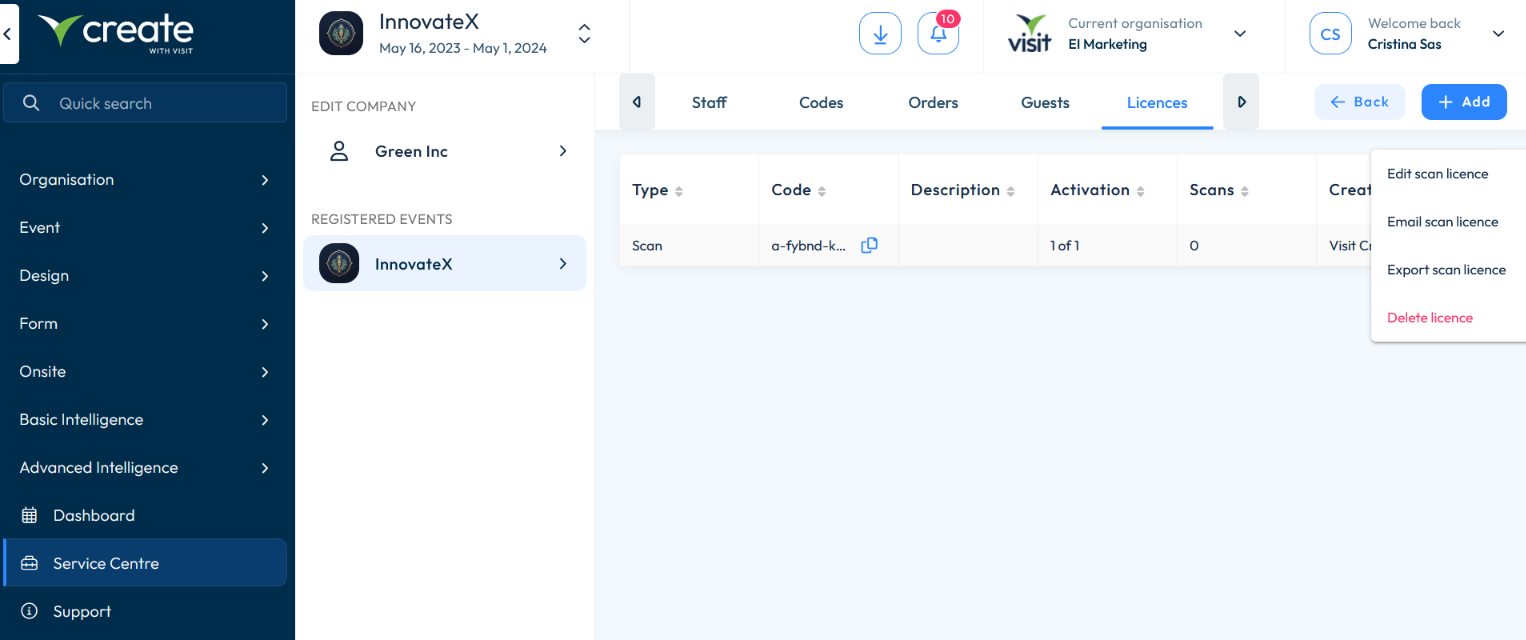Click the Support info icon

tap(29, 611)
